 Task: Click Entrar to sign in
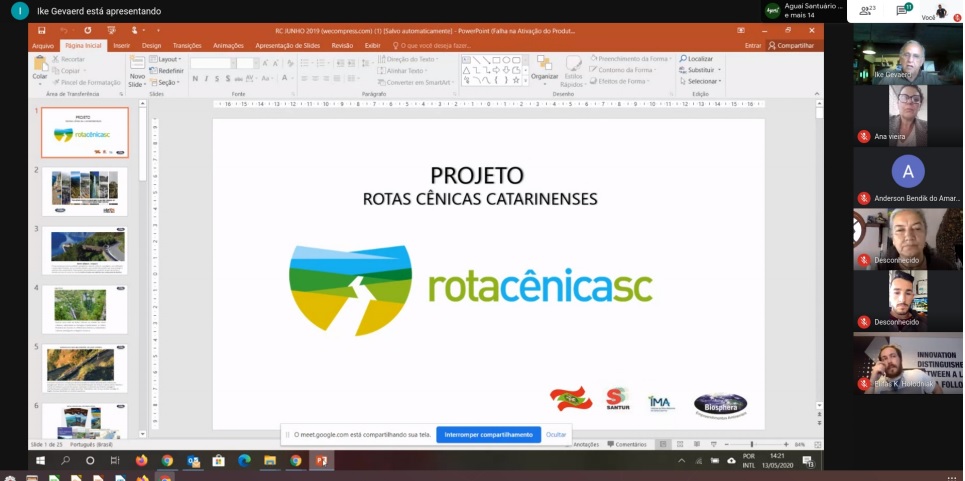pyautogui.click(x=753, y=46)
